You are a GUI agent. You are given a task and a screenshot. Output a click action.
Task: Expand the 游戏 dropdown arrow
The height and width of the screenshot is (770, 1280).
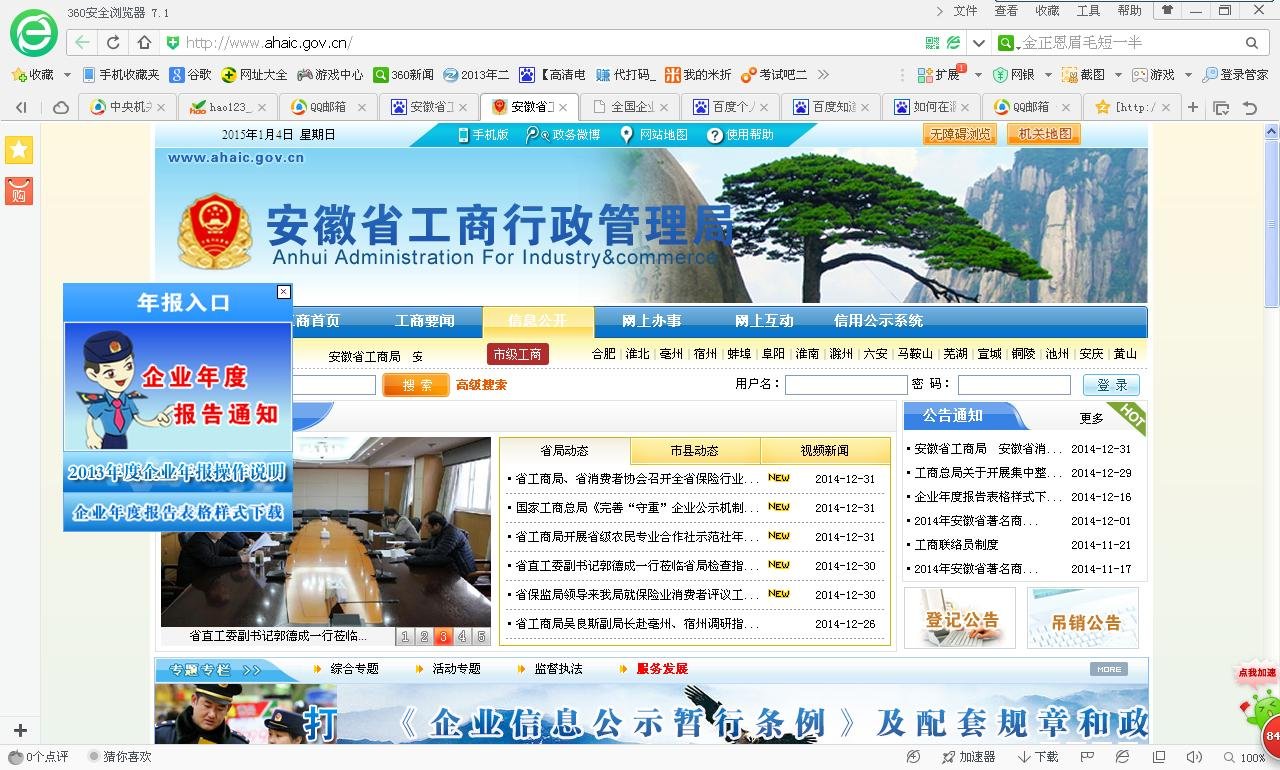(1186, 74)
